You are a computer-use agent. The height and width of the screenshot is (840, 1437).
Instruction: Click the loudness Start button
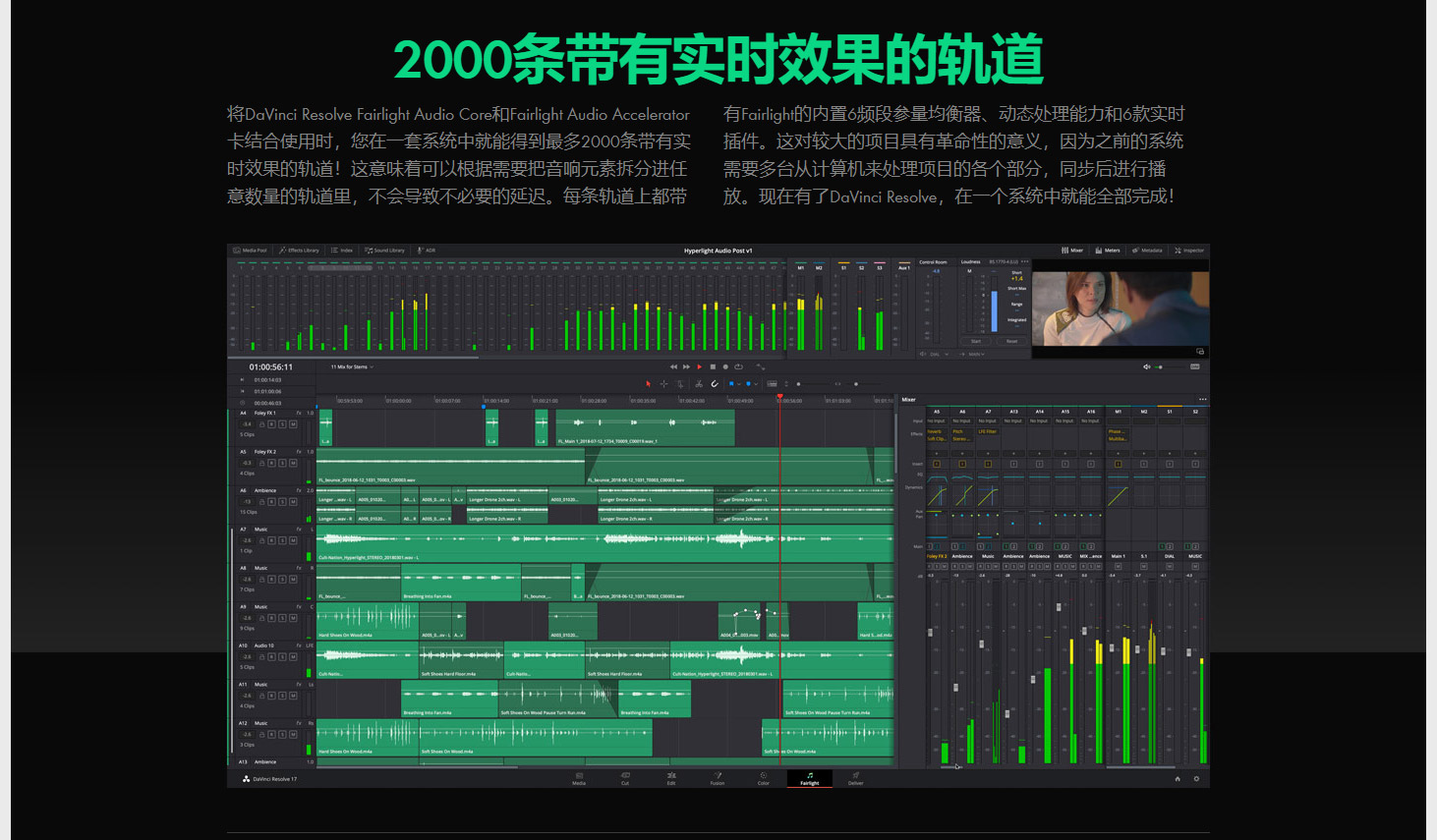point(976,341)
